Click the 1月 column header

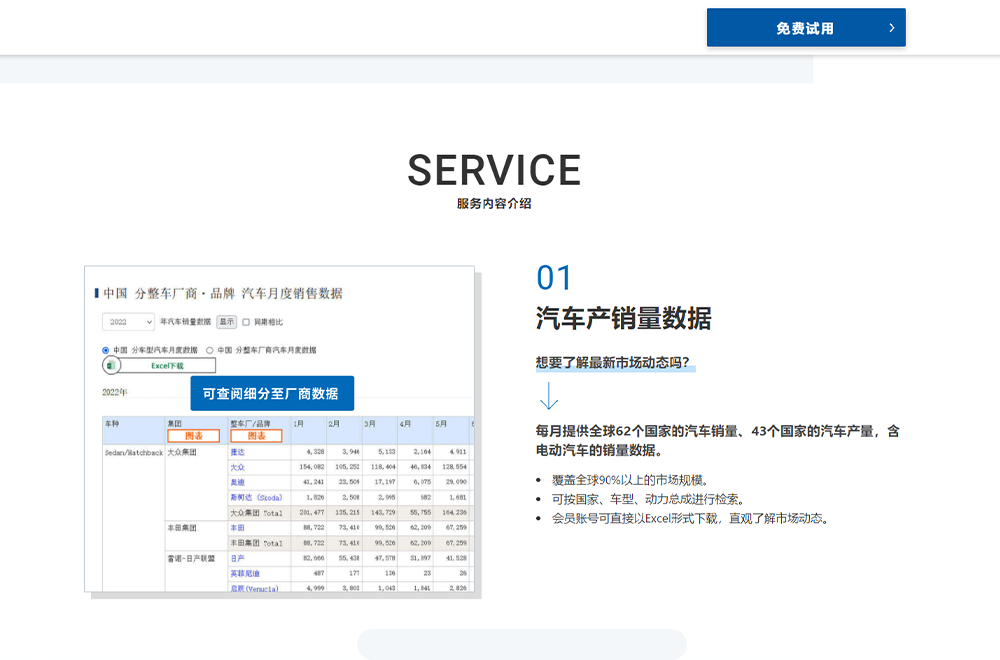pyautogui.click(x=298, y=423)
